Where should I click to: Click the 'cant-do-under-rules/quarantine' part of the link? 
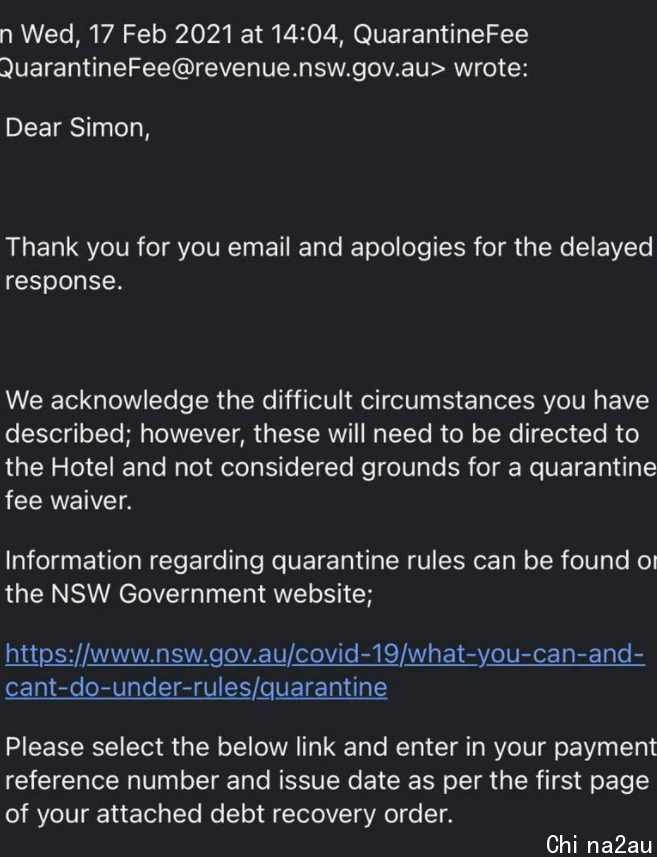pyautogui.click(x=196, y=687)
